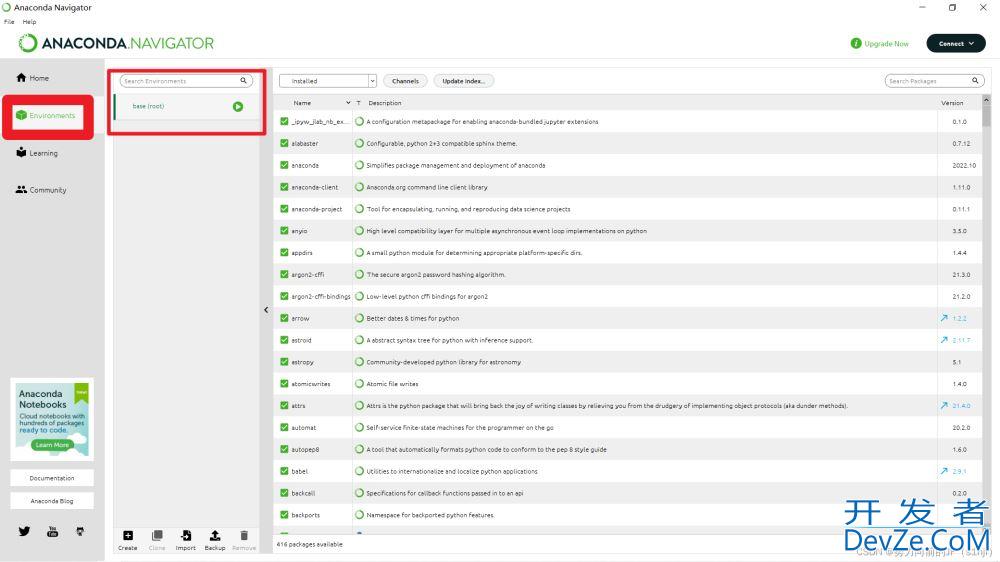Click version 2022.10 of anaconda
The image size is (1000, 562).
coord(964,165)
